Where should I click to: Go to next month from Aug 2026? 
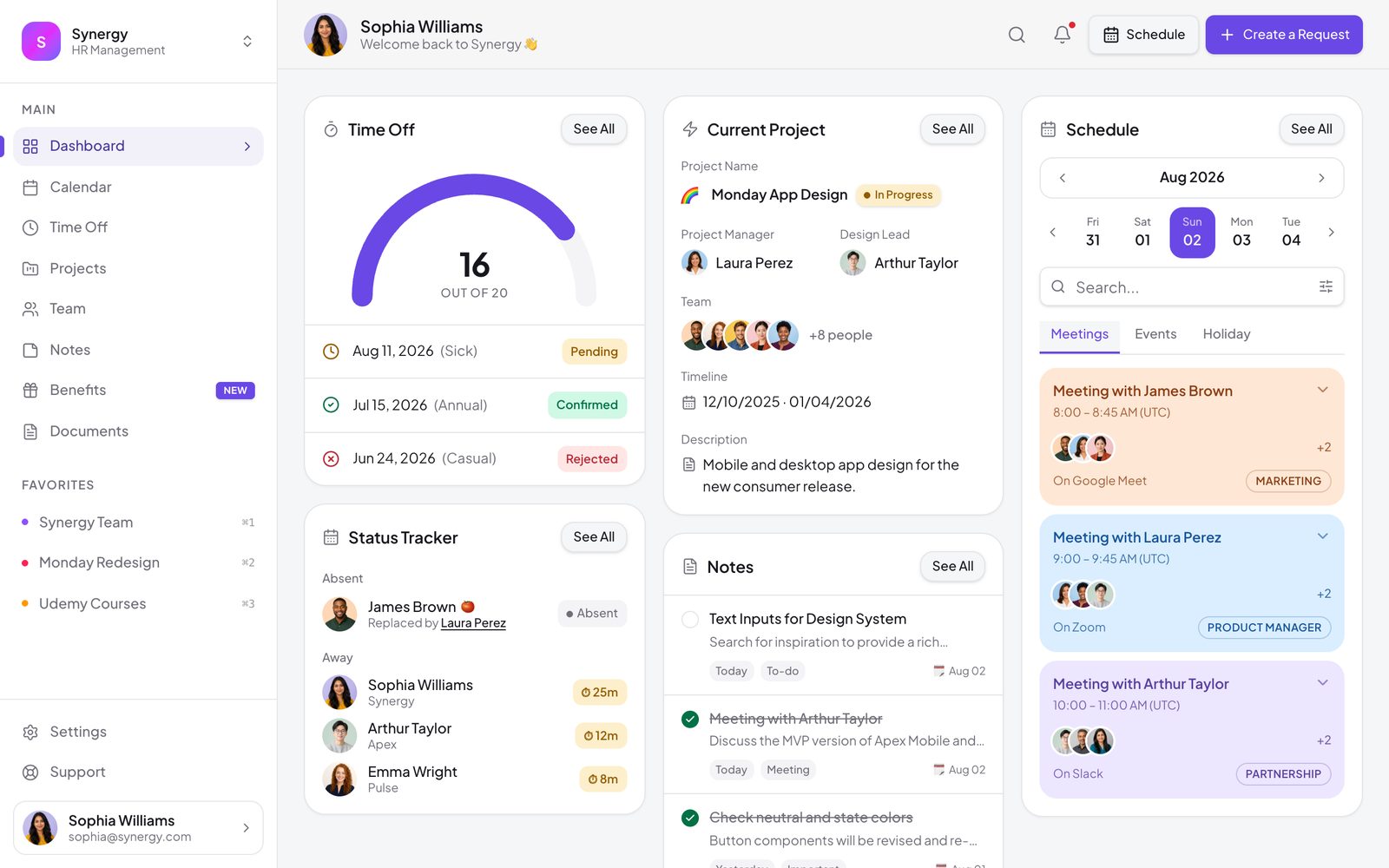[1321, 178]
